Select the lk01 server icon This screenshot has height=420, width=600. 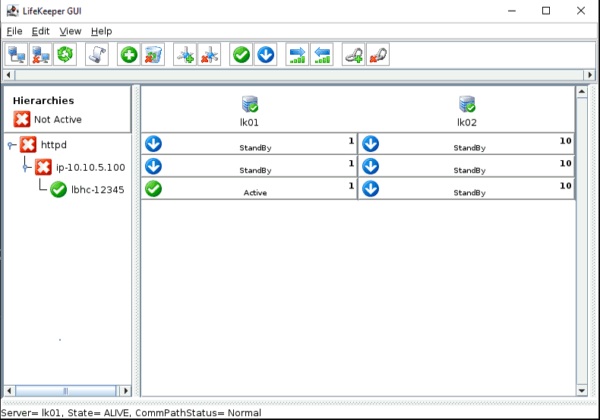pos(250,104)
